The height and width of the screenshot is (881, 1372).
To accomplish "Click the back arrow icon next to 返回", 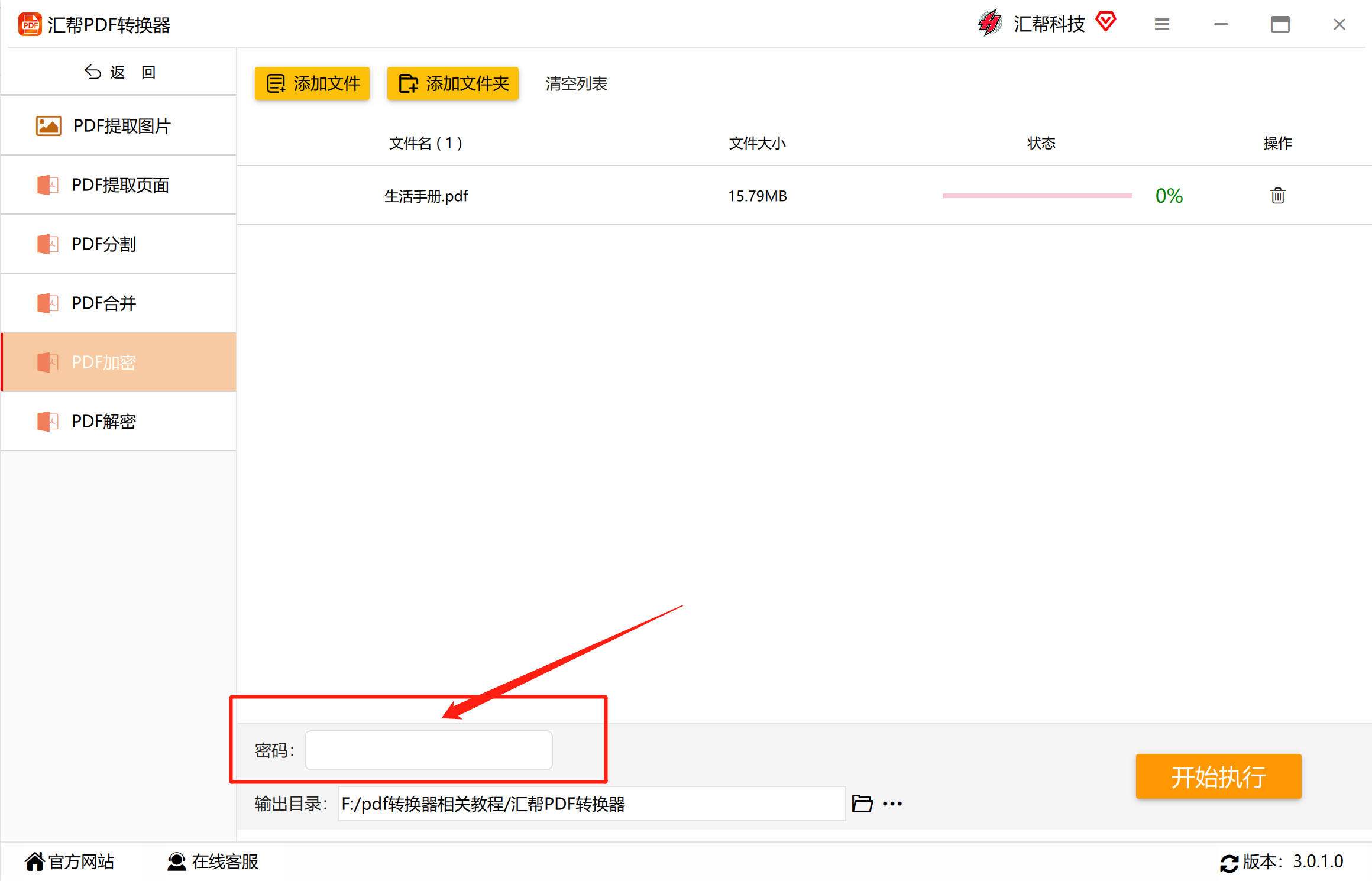I will pyautogui.click(x=92, y=72).
